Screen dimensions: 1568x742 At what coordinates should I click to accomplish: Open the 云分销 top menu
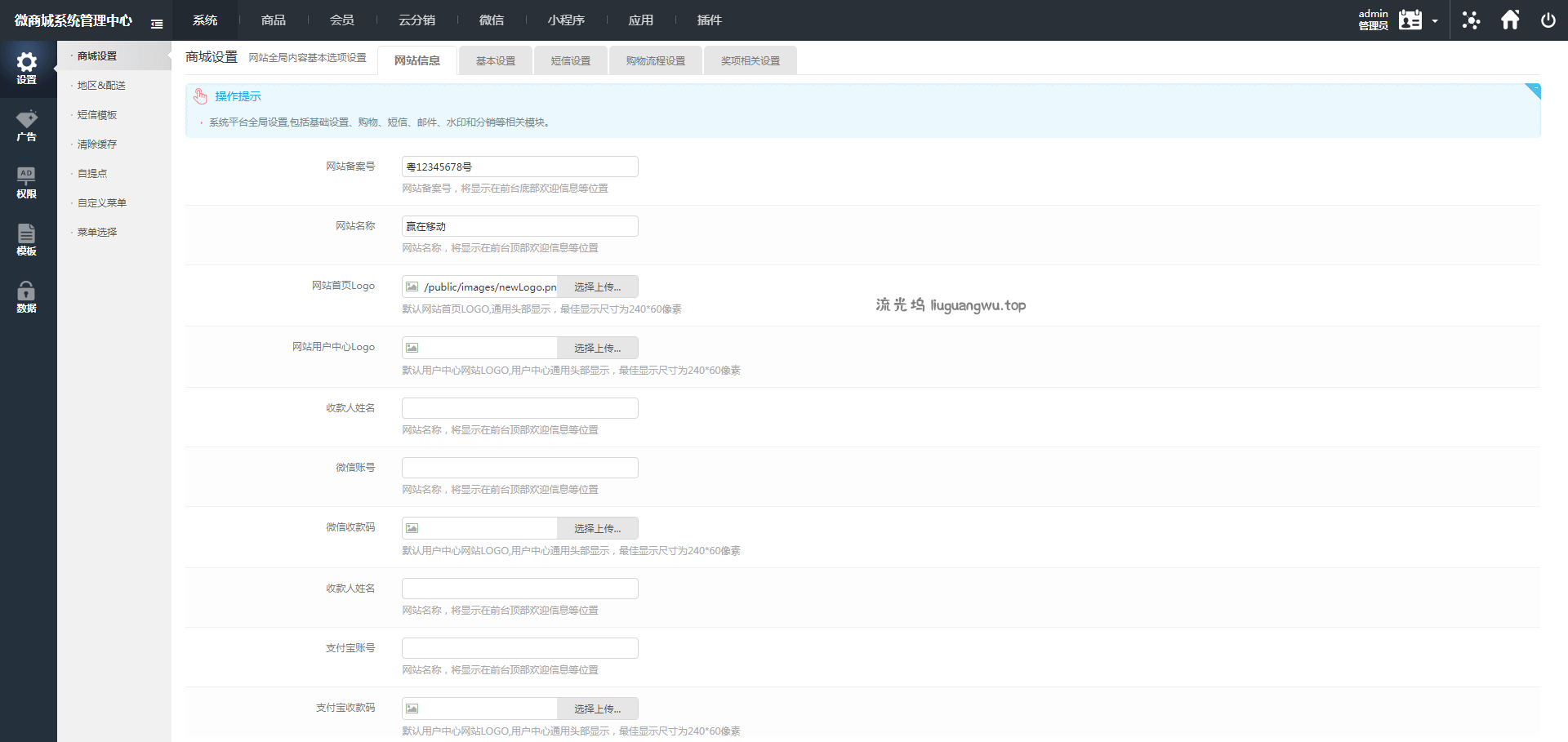[416, 20]
